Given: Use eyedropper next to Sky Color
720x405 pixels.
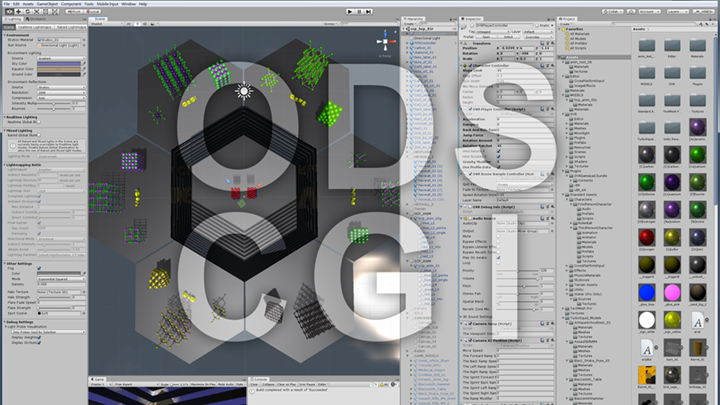Looking at the screenshot, I should (84, 64).
